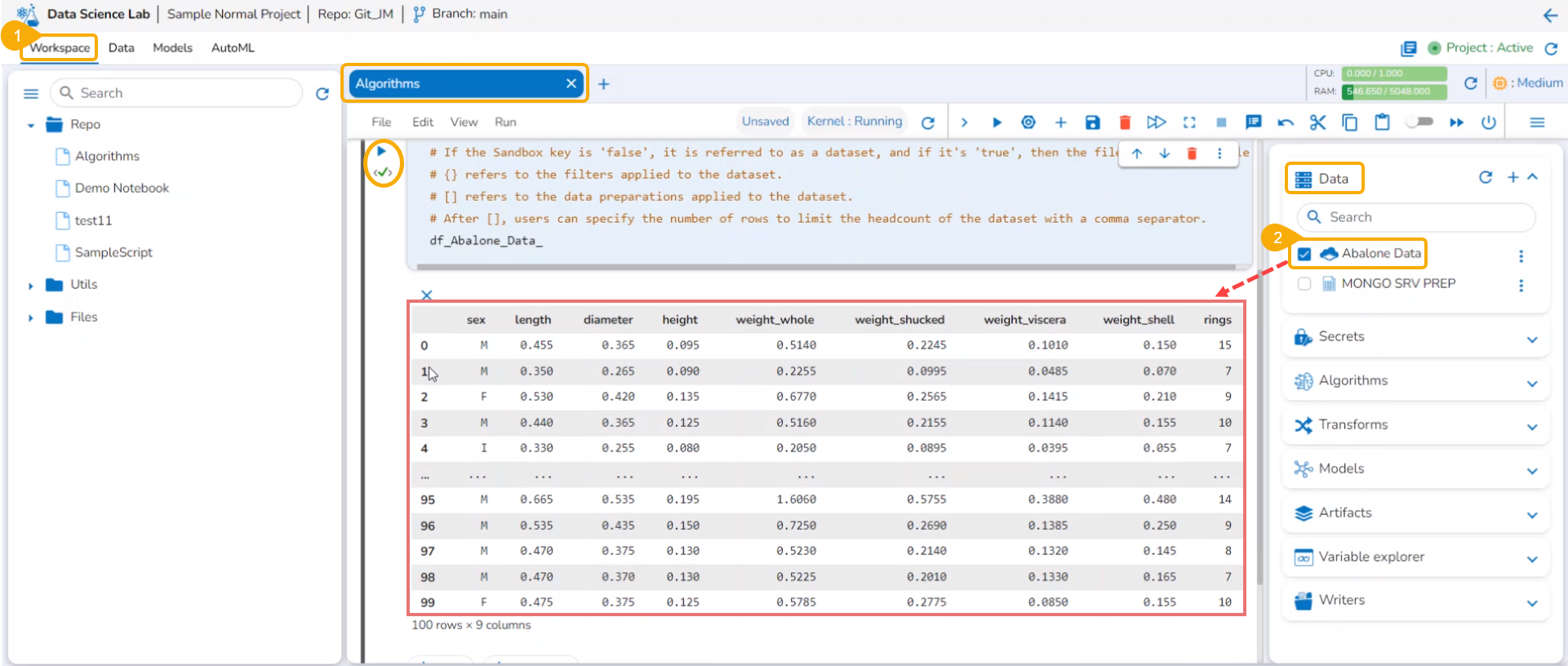The height and width of the screenshot is (666, 1568).
Task: Flip the toggle switch in notebook toolbar
Action: [x=1420, y=122]
